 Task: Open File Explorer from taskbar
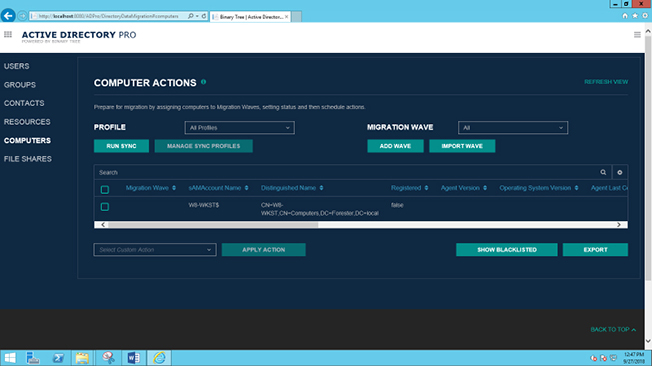82,358
